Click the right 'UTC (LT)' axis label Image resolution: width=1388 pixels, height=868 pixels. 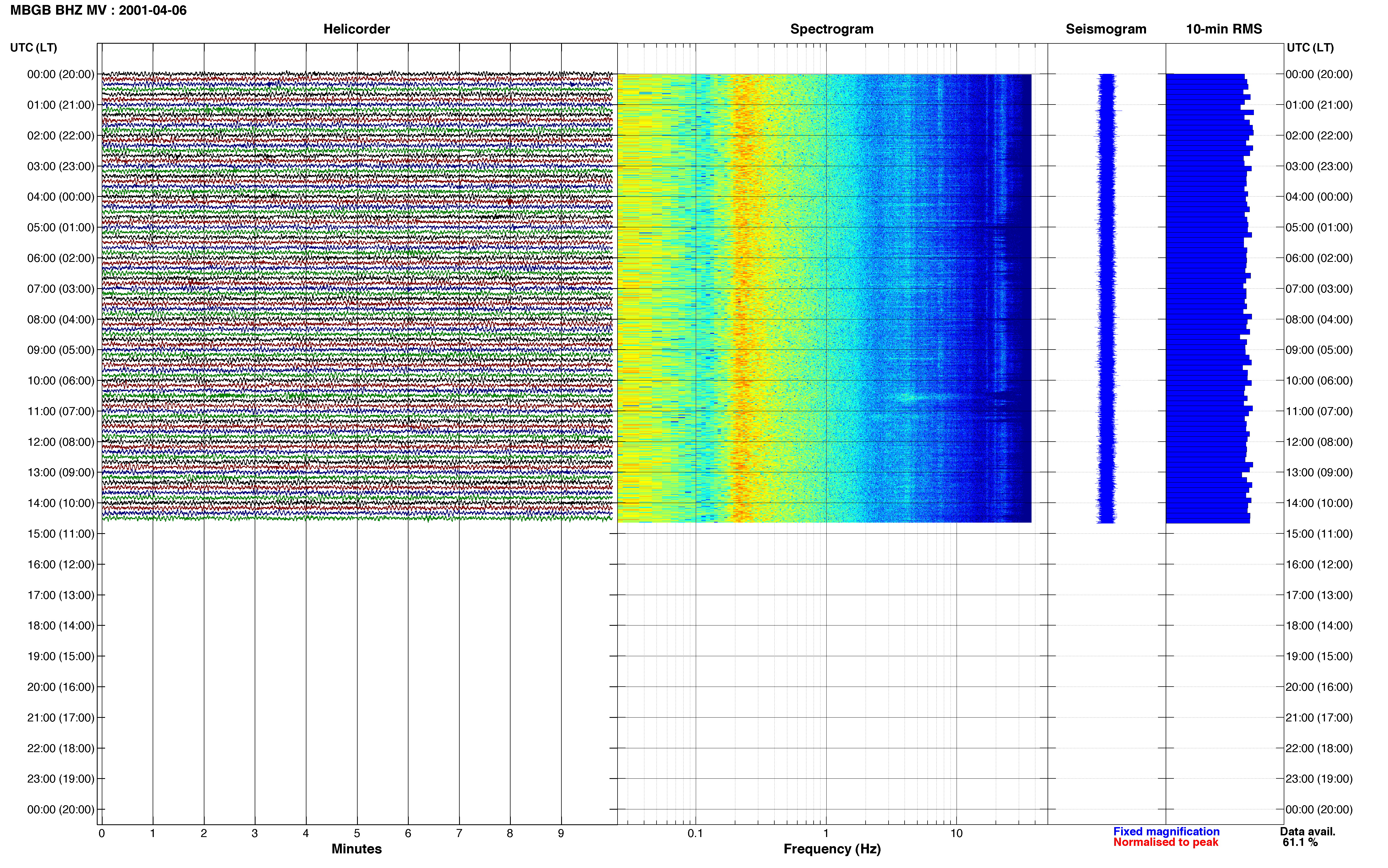pyautogui.click(x=1310, y=48)
